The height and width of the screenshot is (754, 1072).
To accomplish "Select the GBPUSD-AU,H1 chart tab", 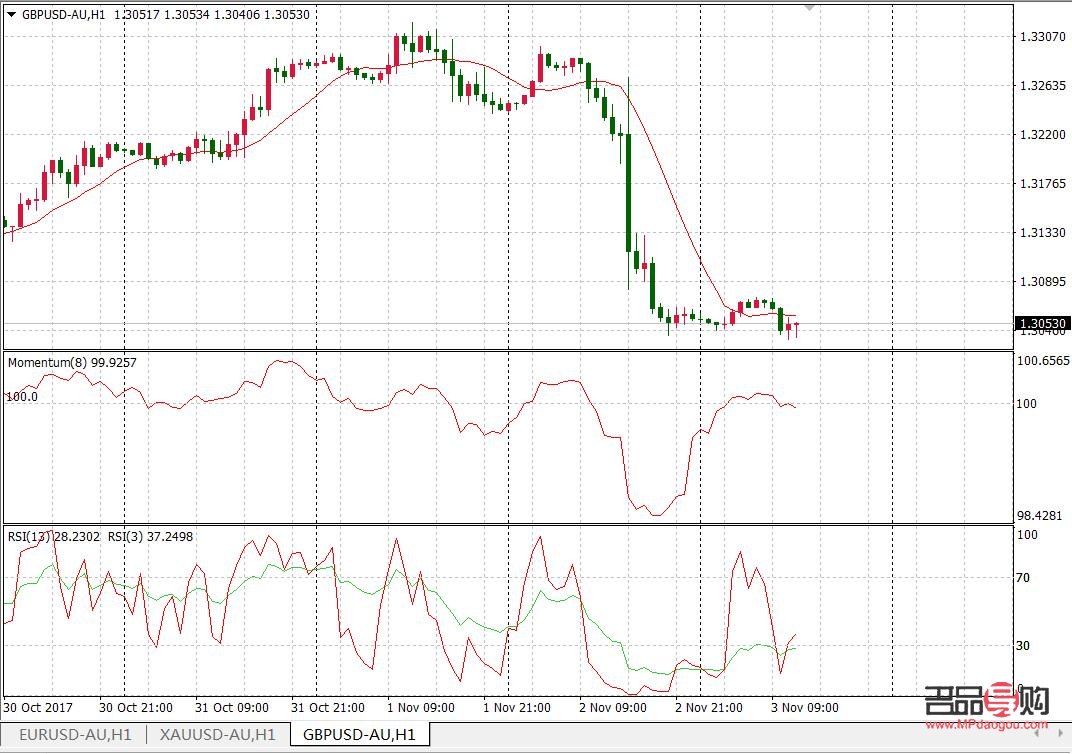I will tap(362, 733).
